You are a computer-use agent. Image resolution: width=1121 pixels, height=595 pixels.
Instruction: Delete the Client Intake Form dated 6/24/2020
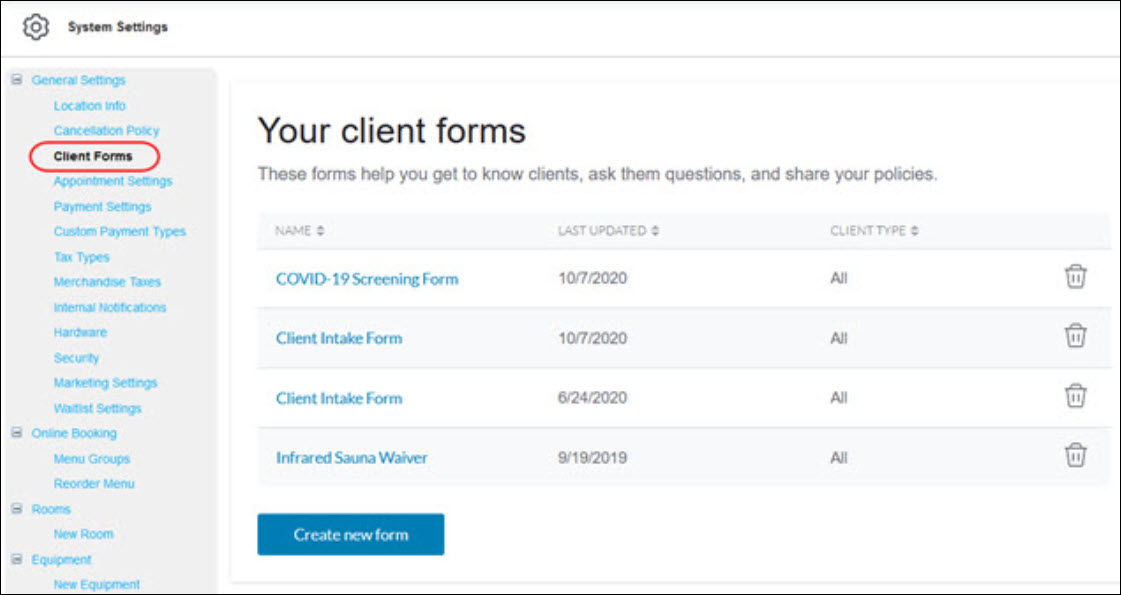point(1075,396)
